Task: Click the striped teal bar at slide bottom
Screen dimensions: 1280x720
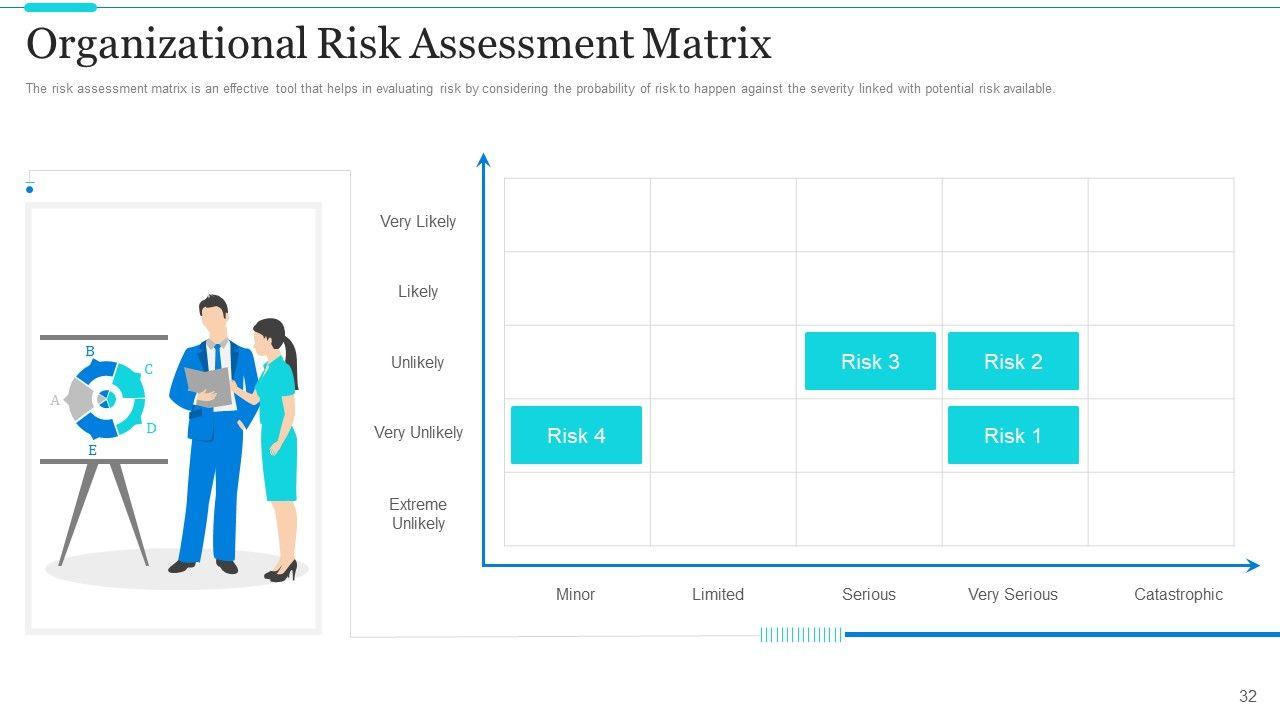Action: (800, 634)
